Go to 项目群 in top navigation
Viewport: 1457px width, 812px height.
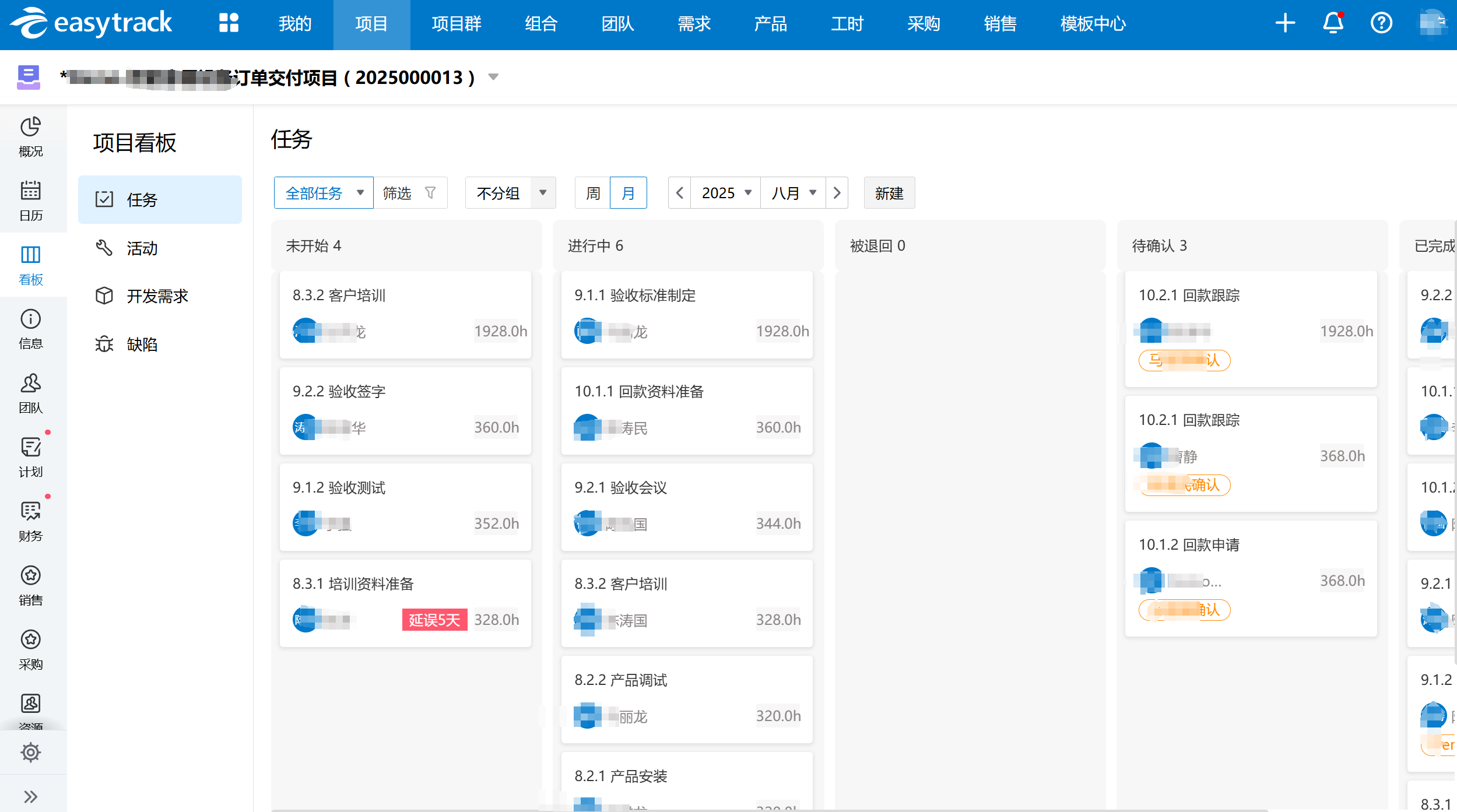[456, 24]
